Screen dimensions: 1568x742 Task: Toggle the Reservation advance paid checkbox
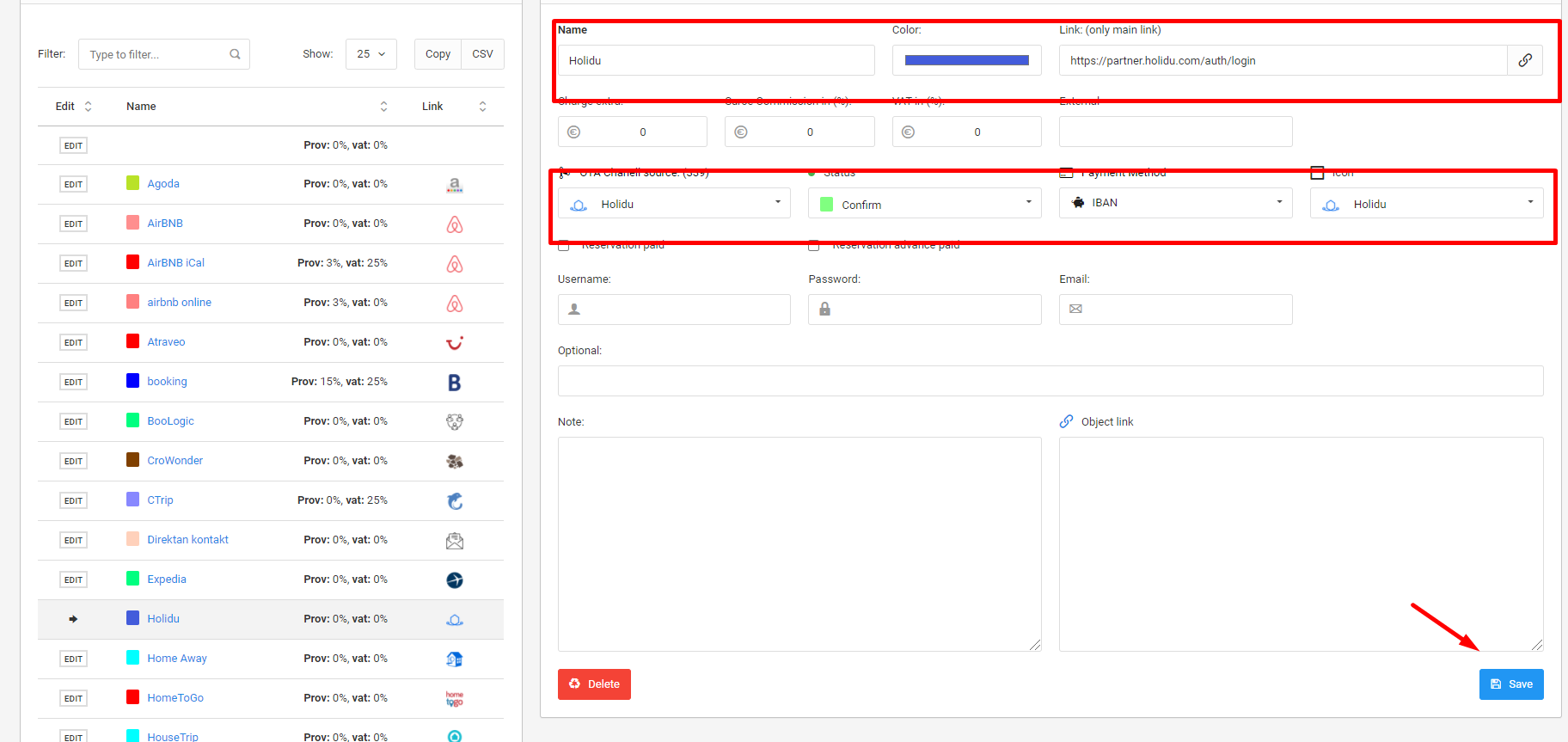tap(814, 246)
